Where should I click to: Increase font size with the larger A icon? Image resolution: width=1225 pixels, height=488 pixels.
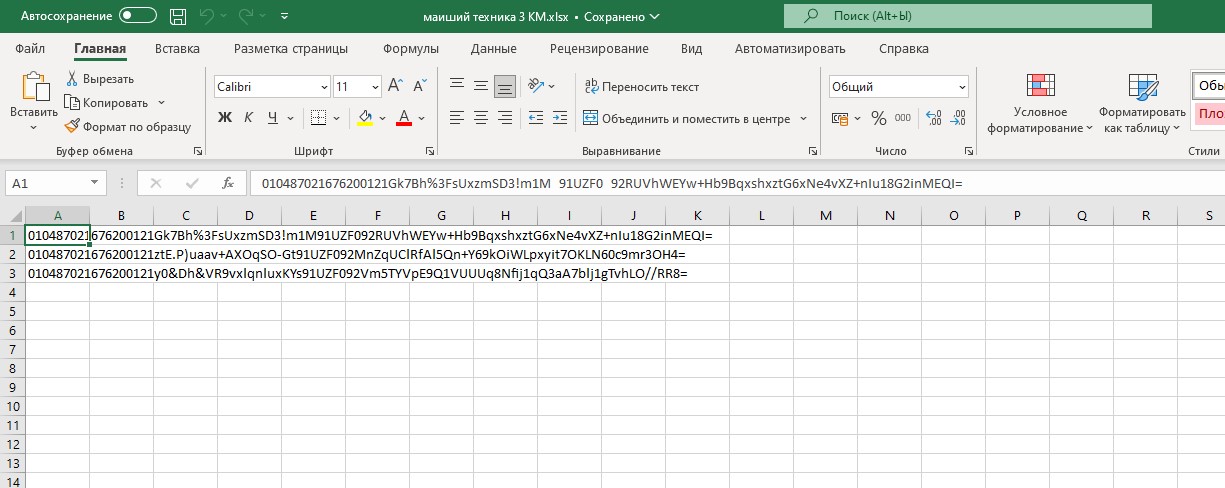394,87
